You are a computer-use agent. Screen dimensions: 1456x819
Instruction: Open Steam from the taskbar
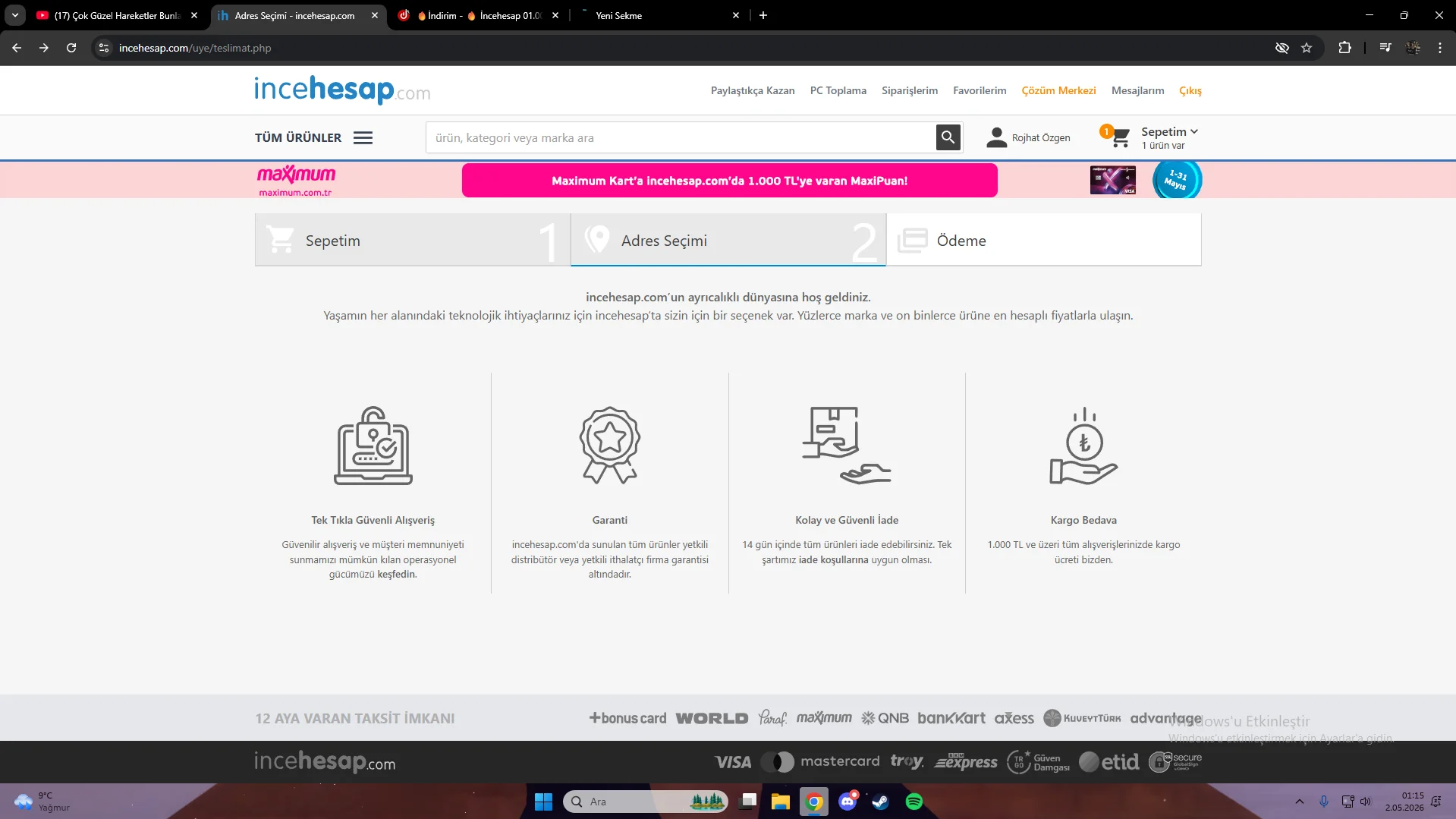pos(880,802)
